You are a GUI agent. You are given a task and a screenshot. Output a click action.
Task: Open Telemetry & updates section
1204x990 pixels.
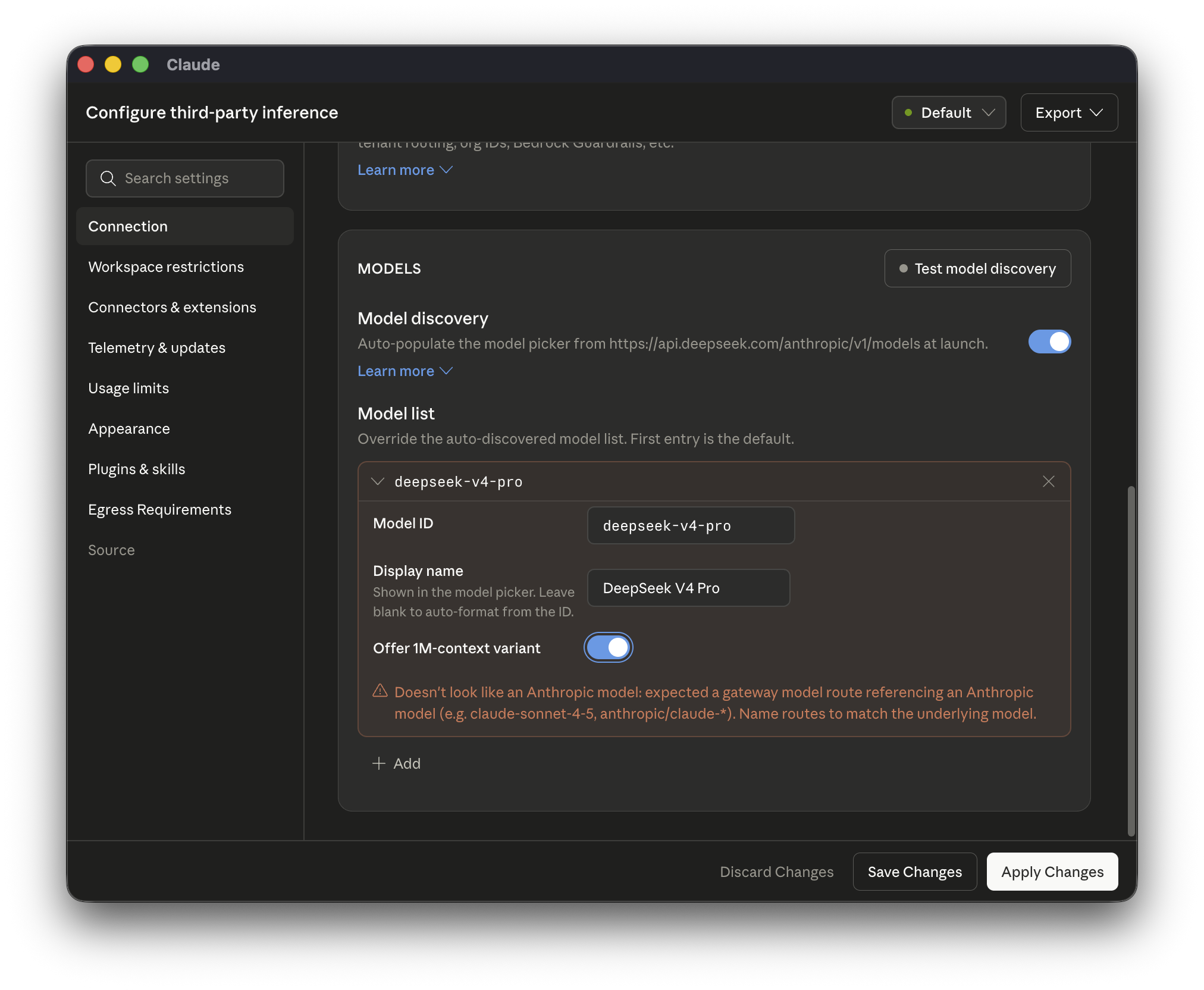185,347
